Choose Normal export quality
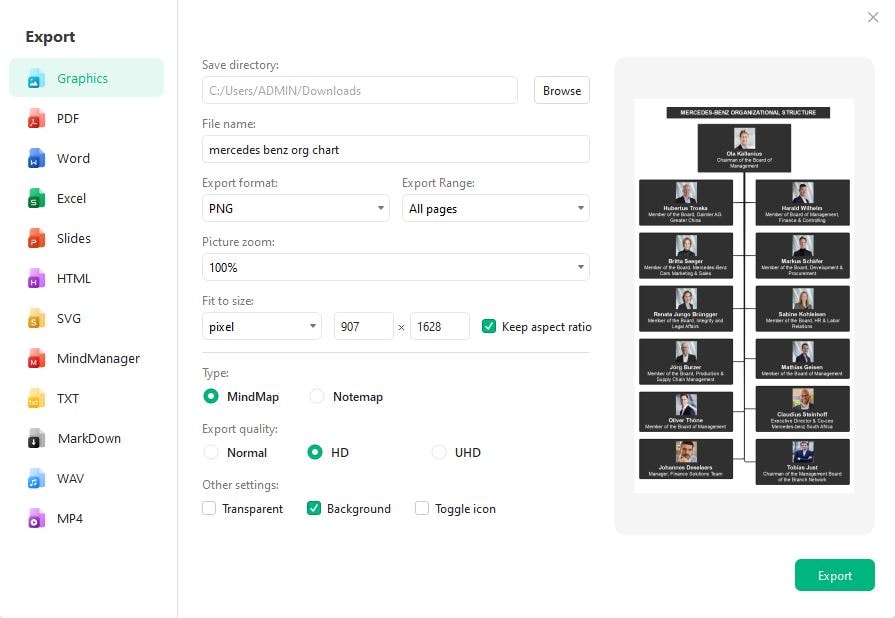 (x=211, y=452)
